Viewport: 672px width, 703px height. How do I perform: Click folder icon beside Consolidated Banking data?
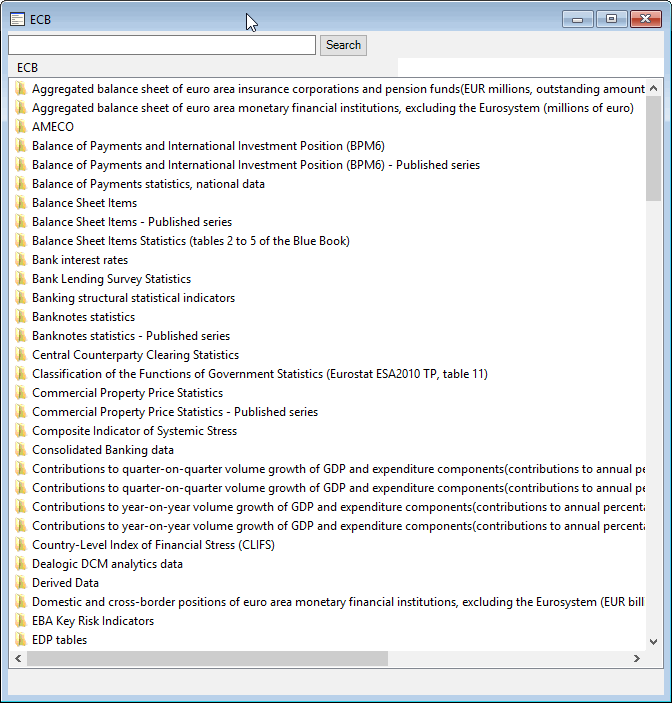21,450
